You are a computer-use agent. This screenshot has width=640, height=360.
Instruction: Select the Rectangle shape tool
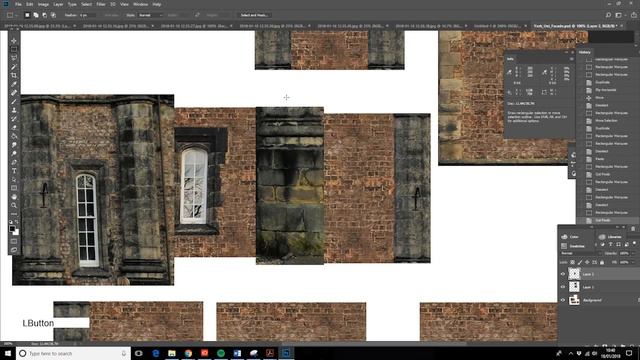coord(14,188)
